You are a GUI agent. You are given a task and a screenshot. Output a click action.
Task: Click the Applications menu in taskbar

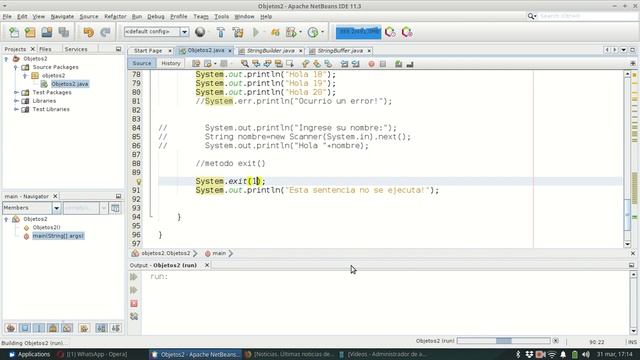click(29, 354)
